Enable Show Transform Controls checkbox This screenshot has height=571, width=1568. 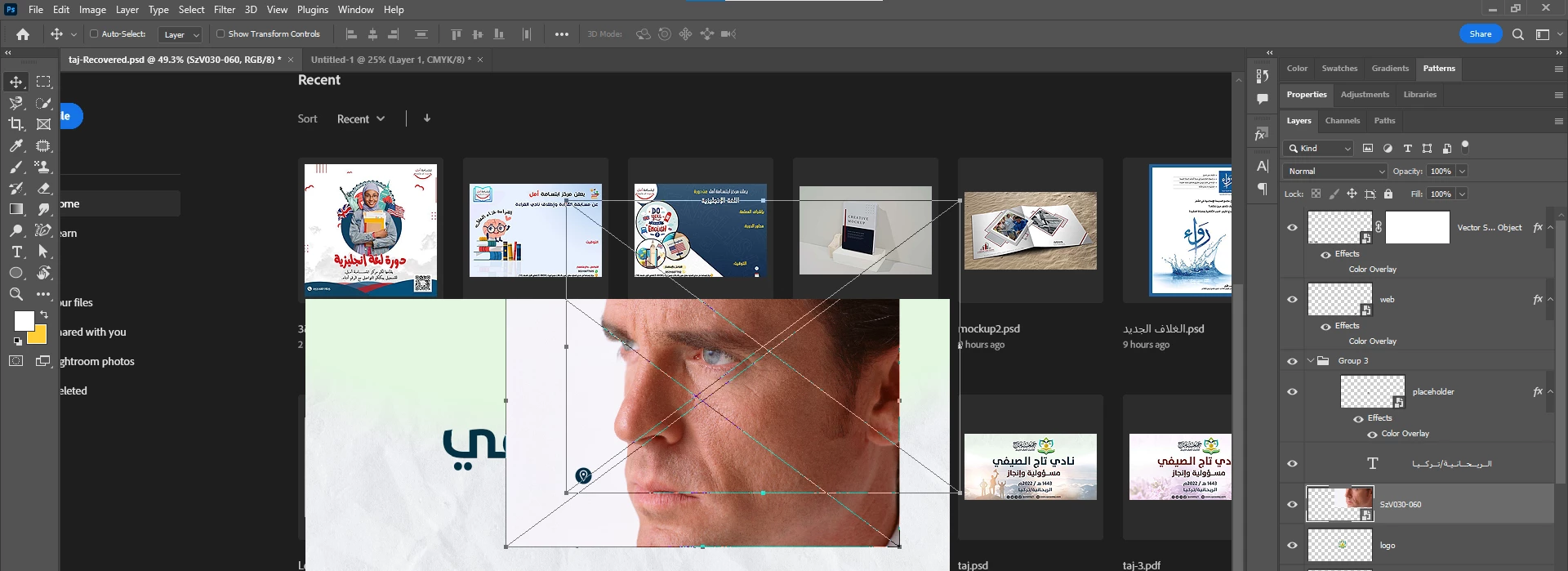click(x=220, y=33)
